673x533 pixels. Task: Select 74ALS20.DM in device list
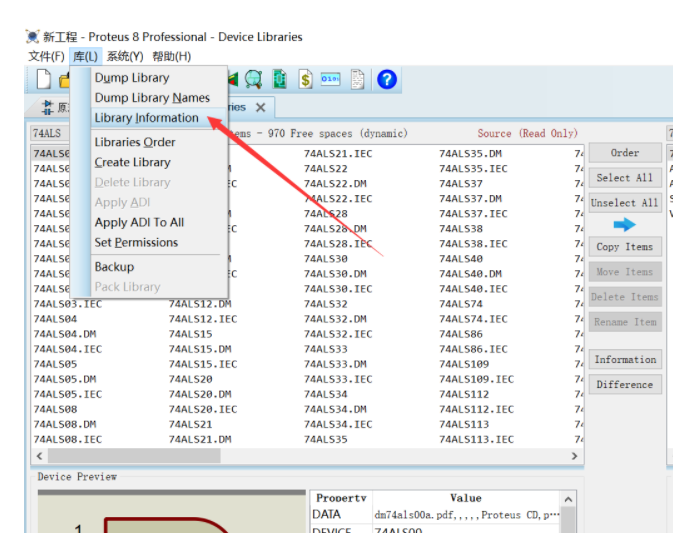[x=200, y=394]
